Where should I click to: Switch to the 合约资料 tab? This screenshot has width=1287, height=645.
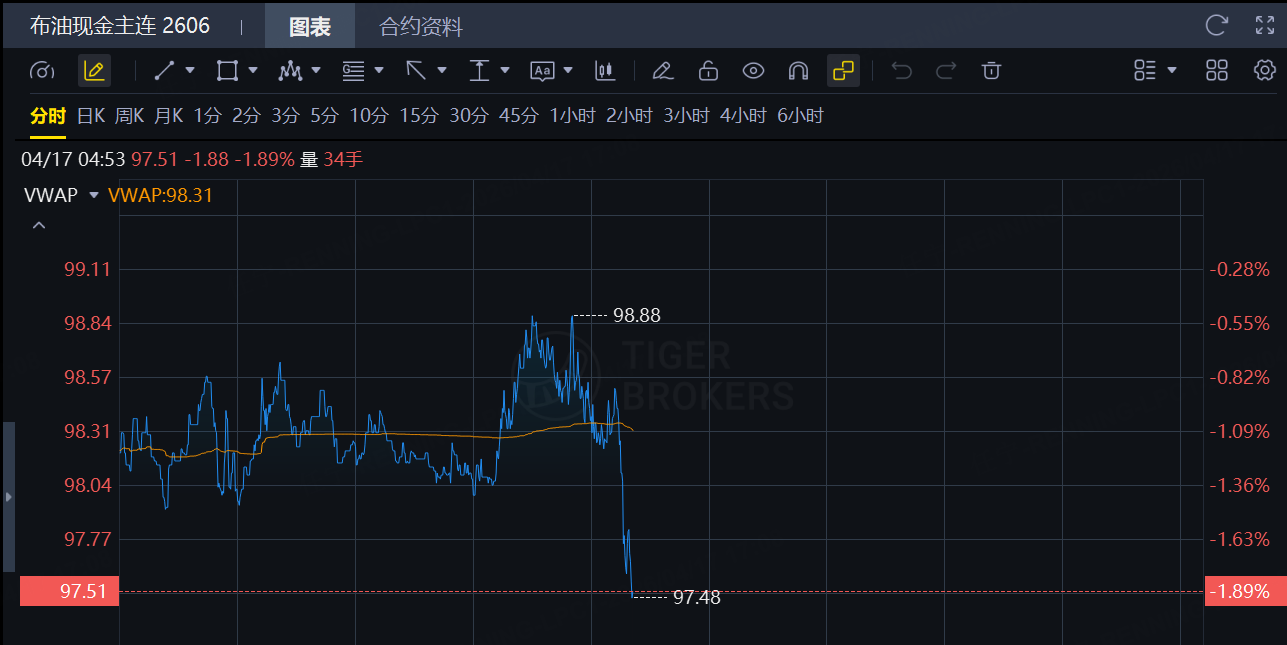(421, 26)
